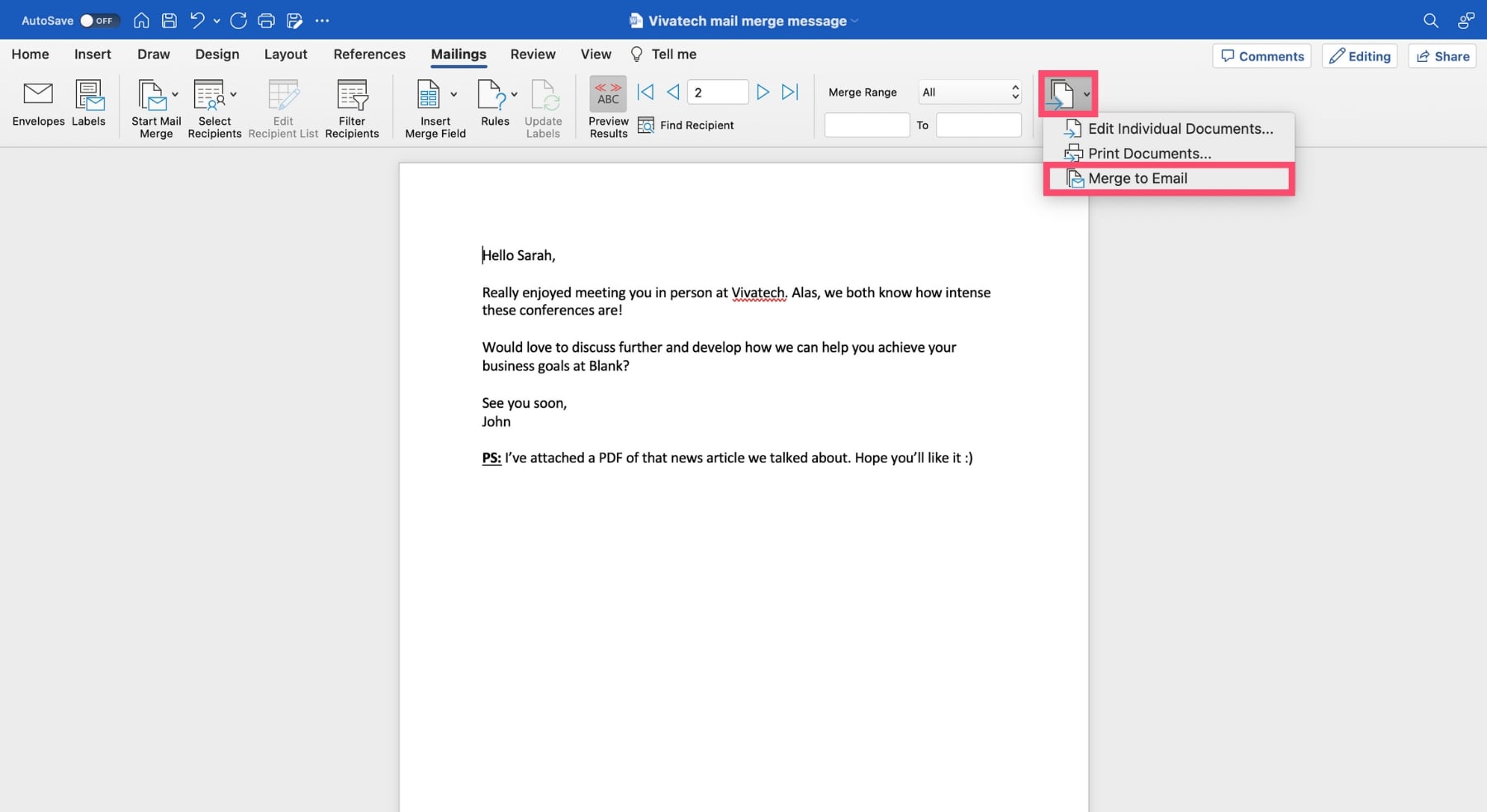This screenshot has width=1487, height=812.
Task: Click the Tell me lightbulb search
Action: click(x=664, y=55)
